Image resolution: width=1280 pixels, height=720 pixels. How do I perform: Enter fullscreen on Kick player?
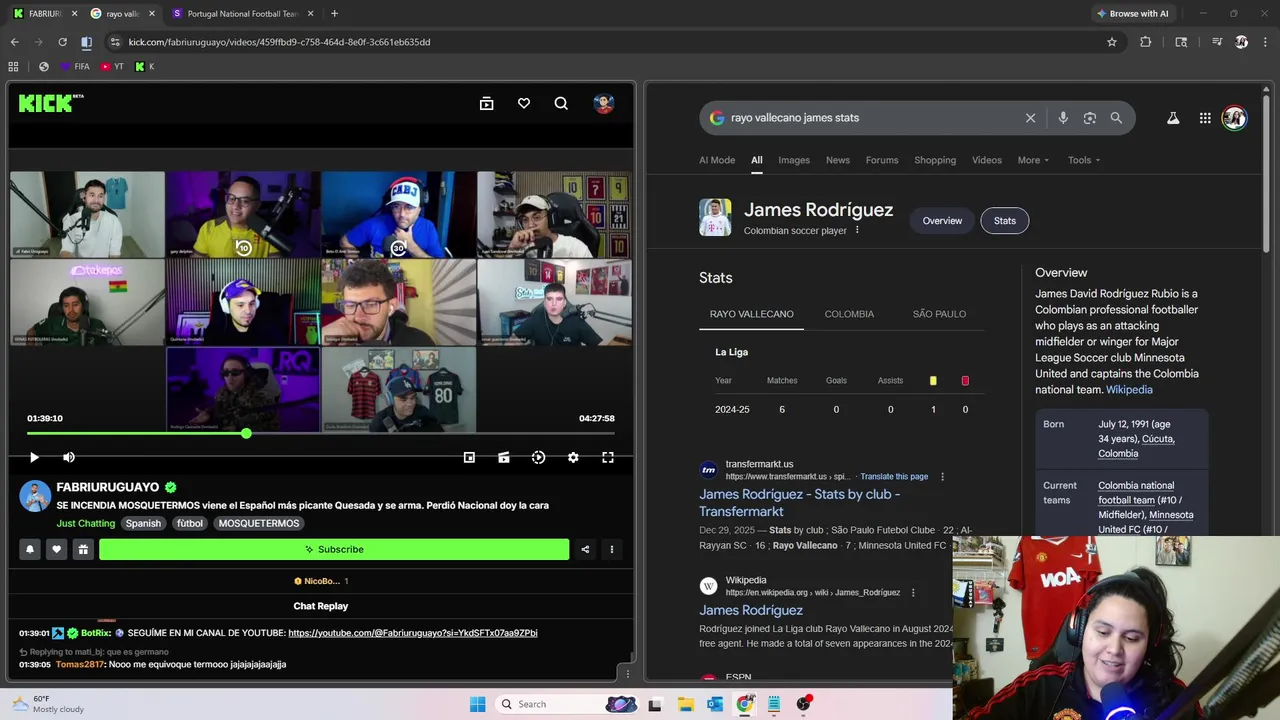point(608,457)
